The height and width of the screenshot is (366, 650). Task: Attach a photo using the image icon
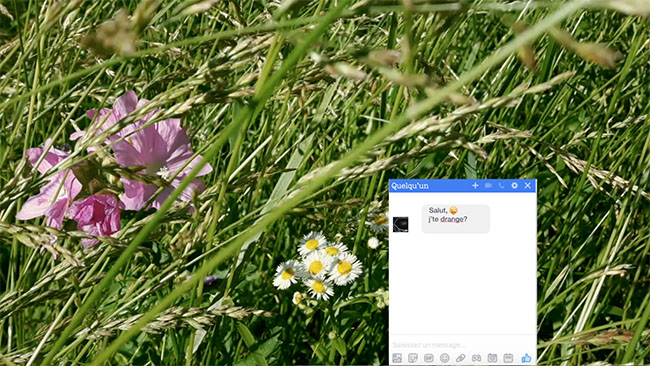pos(397,358)
